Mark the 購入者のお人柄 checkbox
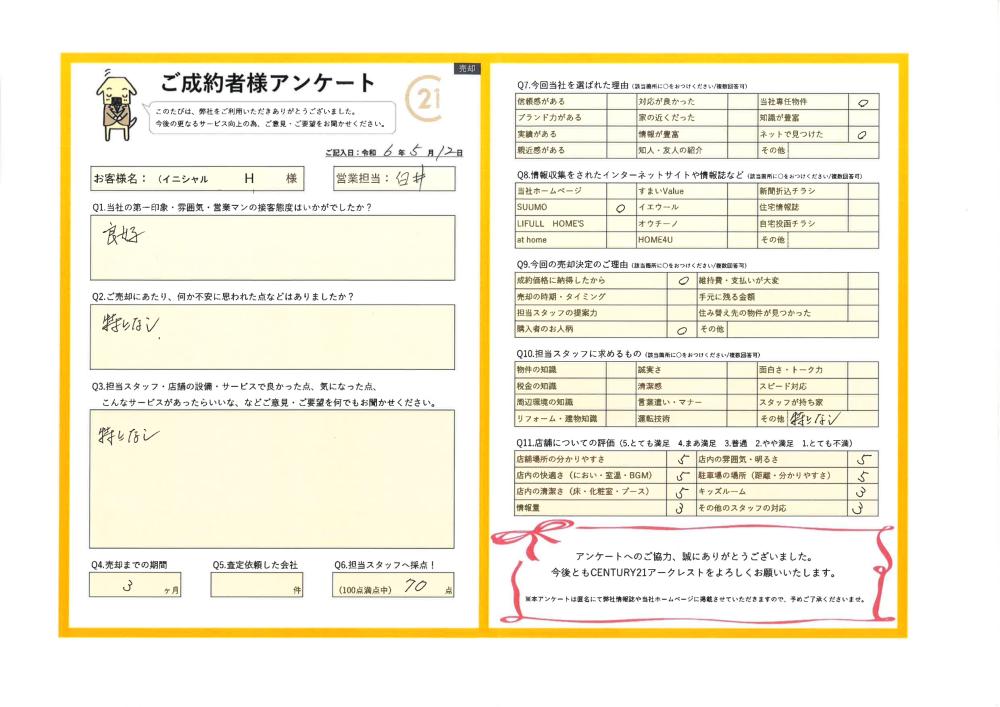1000x707 pixels. (681, 329)
